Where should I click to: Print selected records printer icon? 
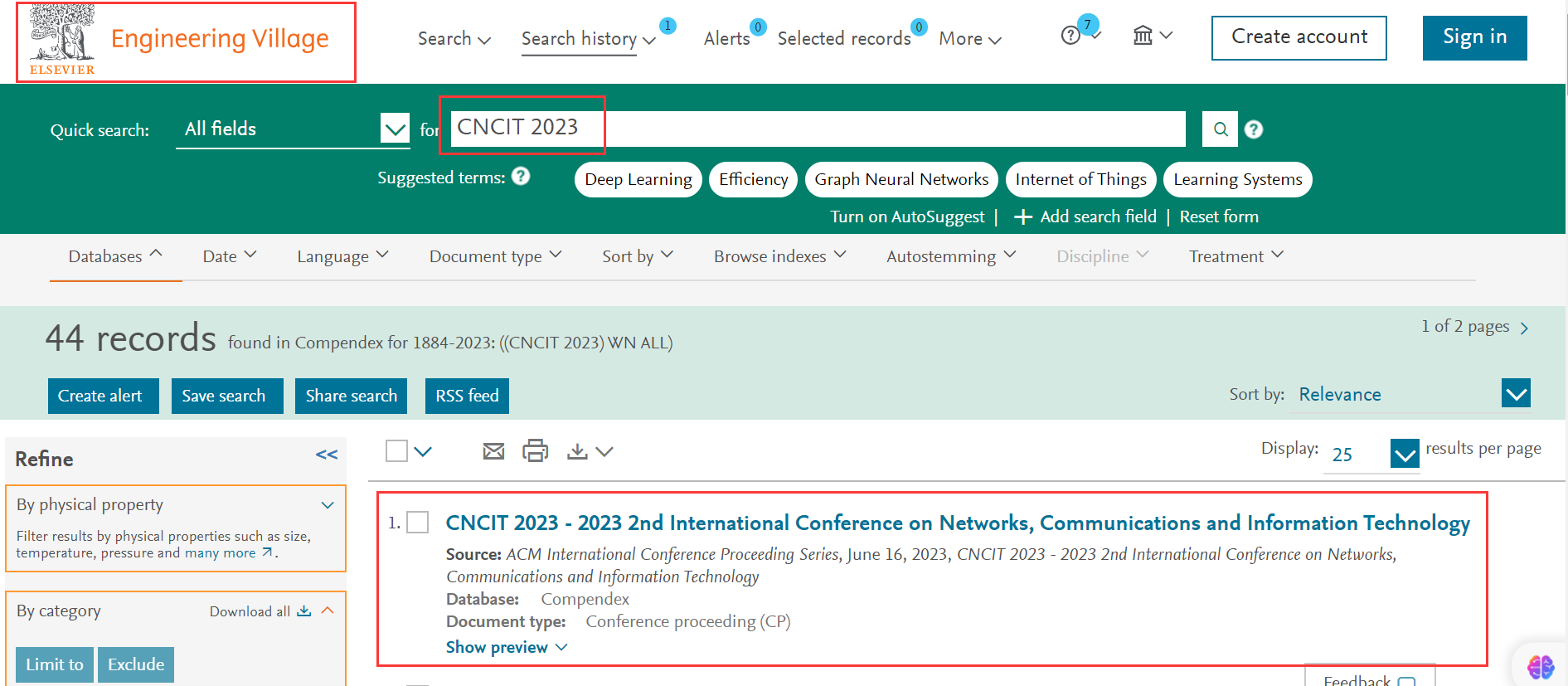(535, 450)
